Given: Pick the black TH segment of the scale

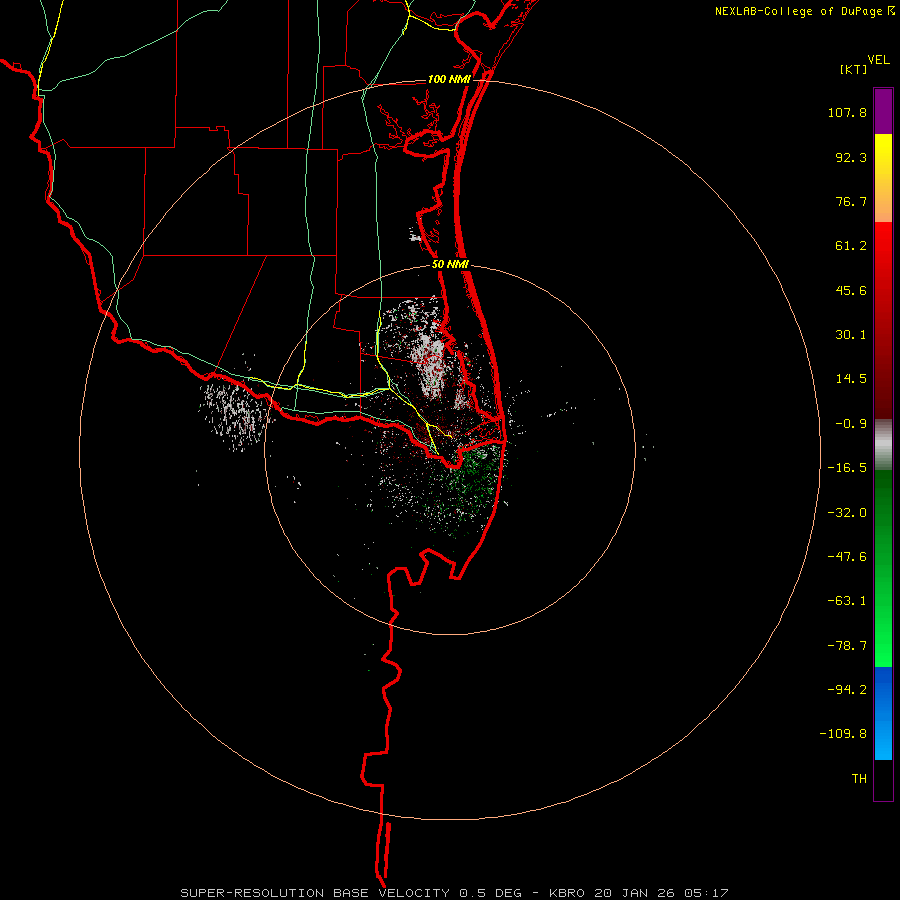Looking at the screenshot, I should (x=883, y=780).
